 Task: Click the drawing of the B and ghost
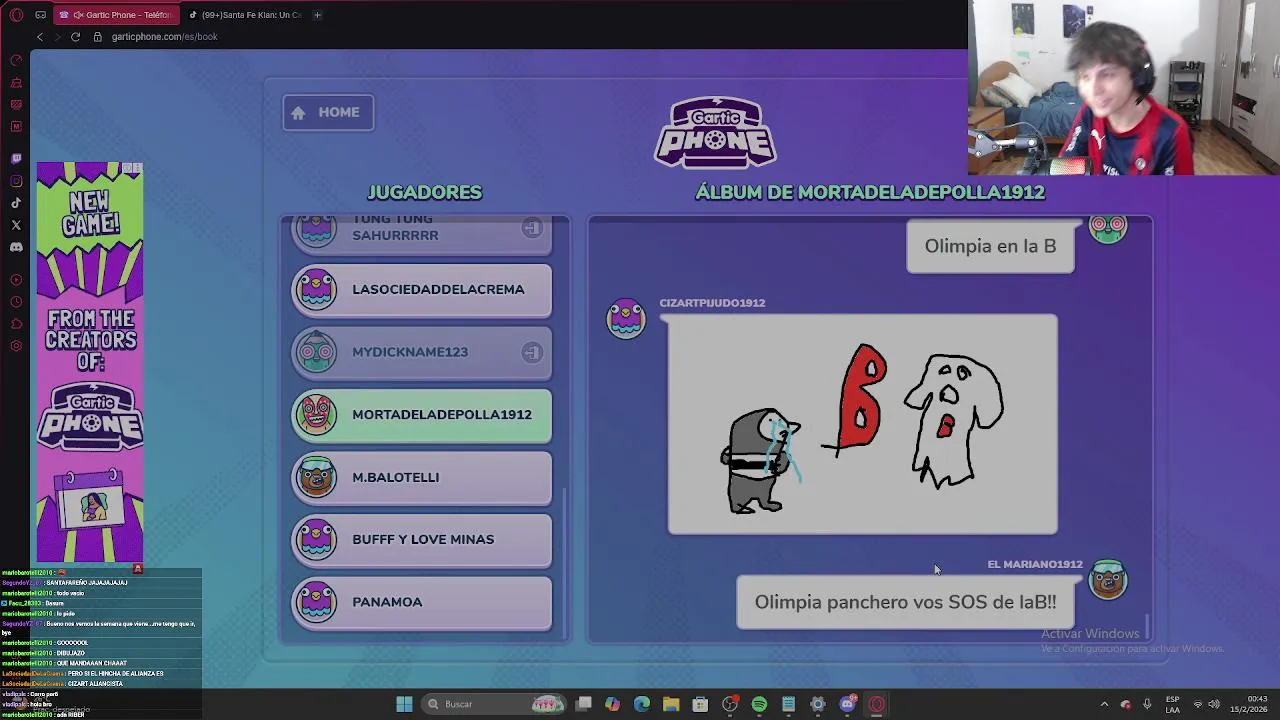click(862, 425)
